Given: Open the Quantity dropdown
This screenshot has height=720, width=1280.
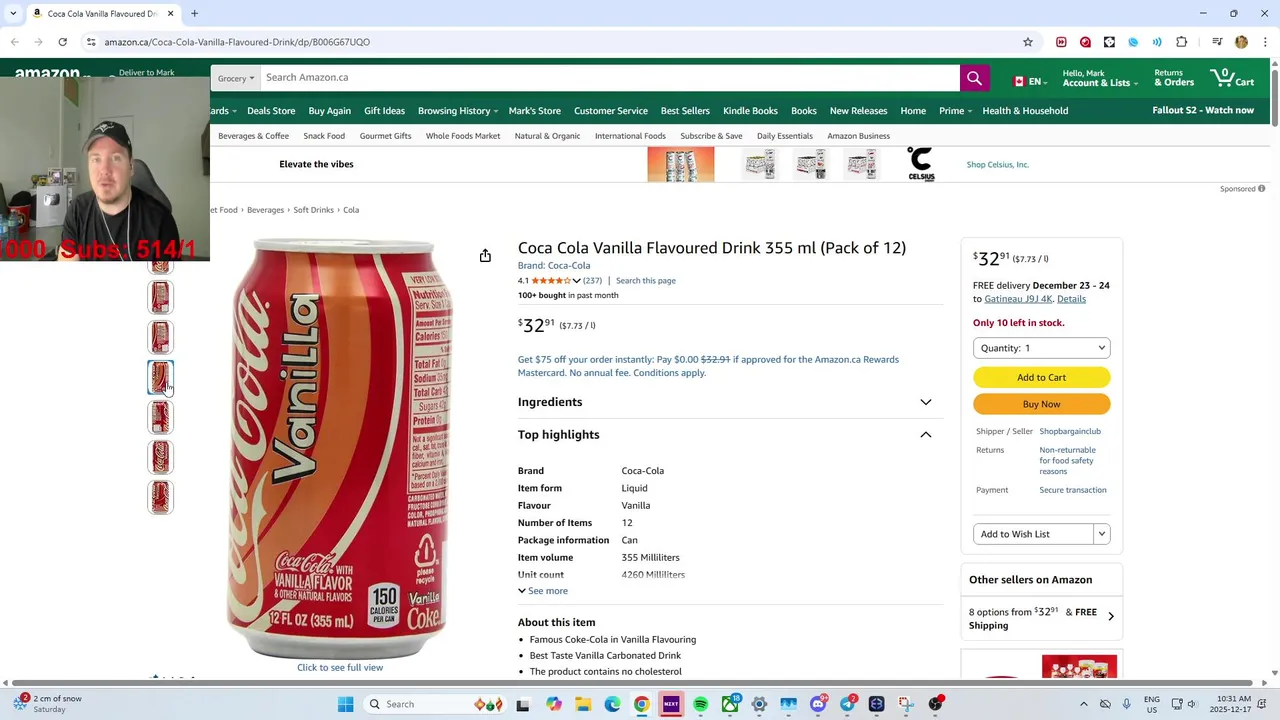Looking at the screenshot, I should tap(1041, 348).
